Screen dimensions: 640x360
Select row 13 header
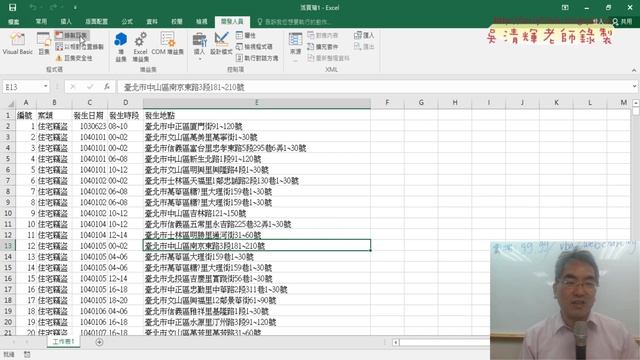pos(8,246)
